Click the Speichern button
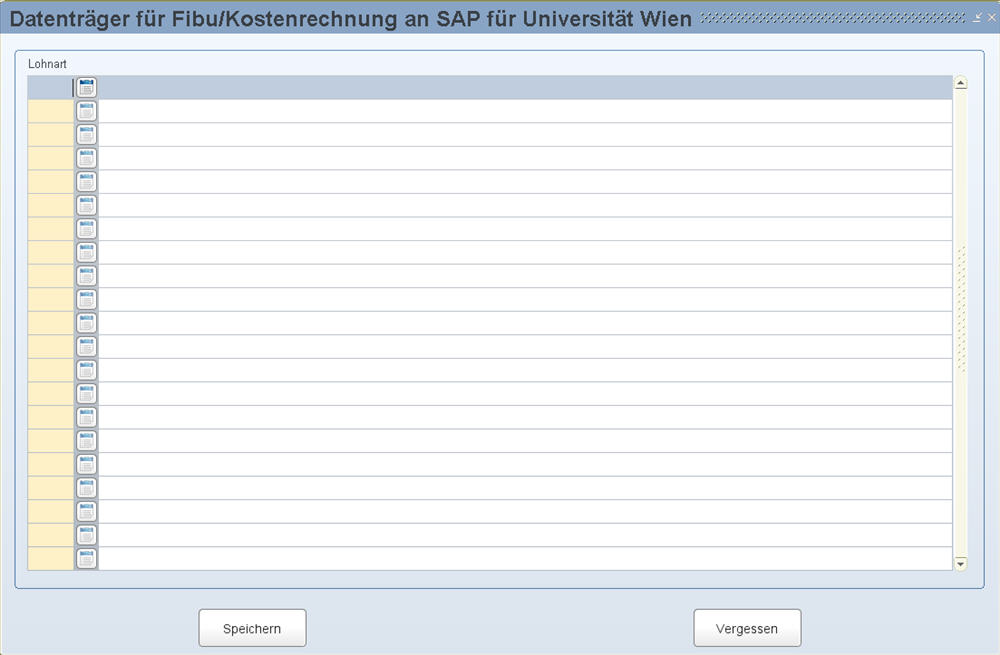The height and width of the screenshot is (655, 1000). tap(252, 628)
